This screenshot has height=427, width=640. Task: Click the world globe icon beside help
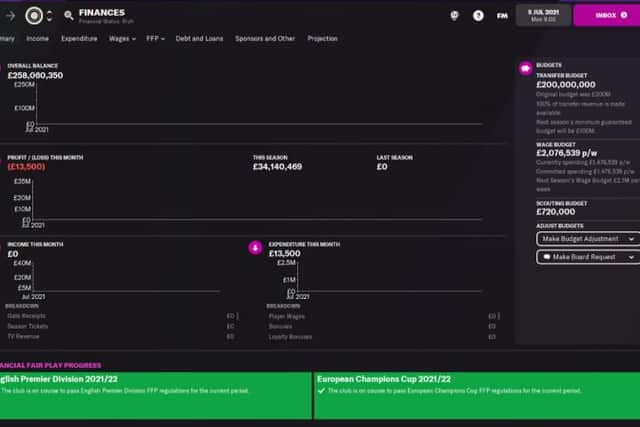point(454,16)
